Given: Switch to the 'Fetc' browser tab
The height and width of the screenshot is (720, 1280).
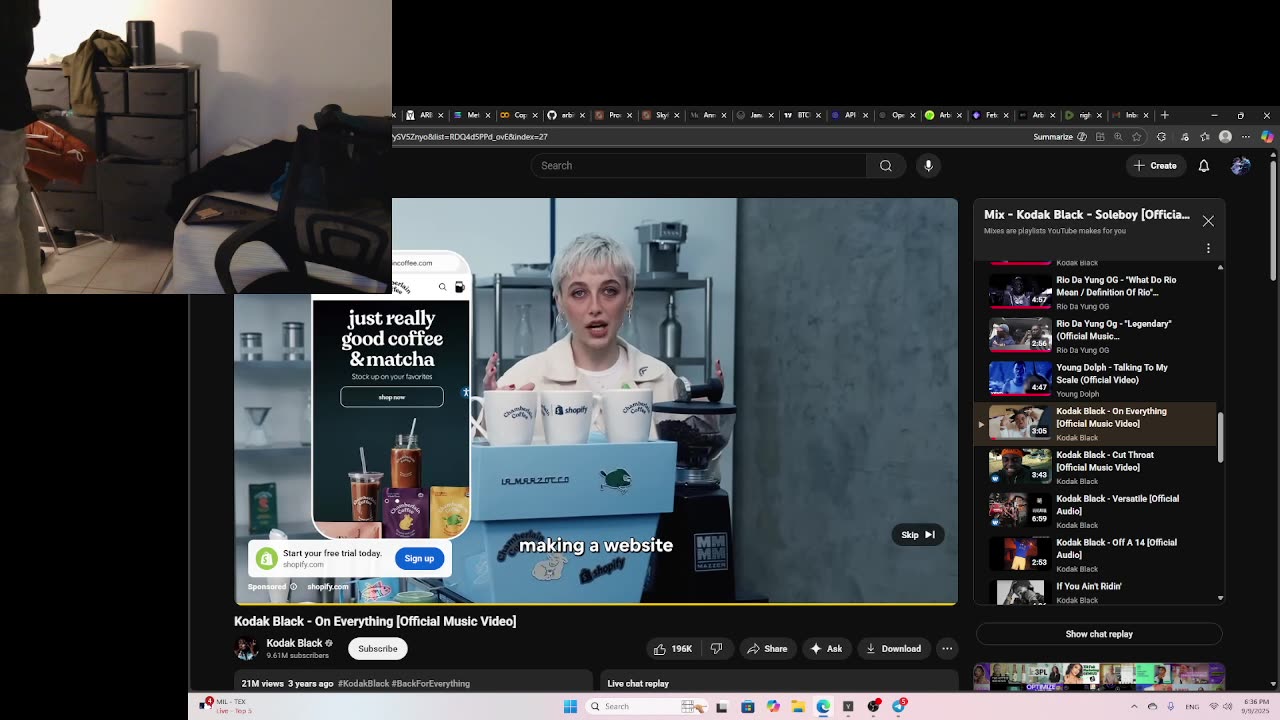Looking at the screenshot, I should [989, 115].
